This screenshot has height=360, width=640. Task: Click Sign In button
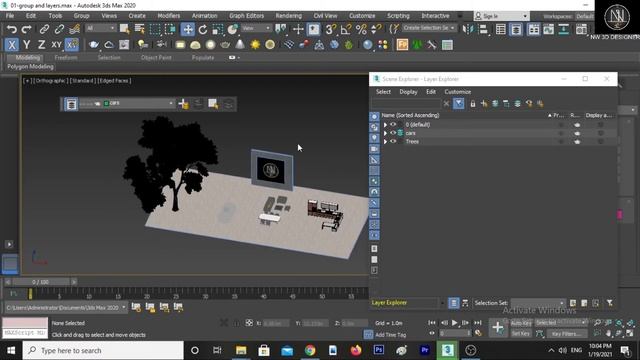pos(501,16)
